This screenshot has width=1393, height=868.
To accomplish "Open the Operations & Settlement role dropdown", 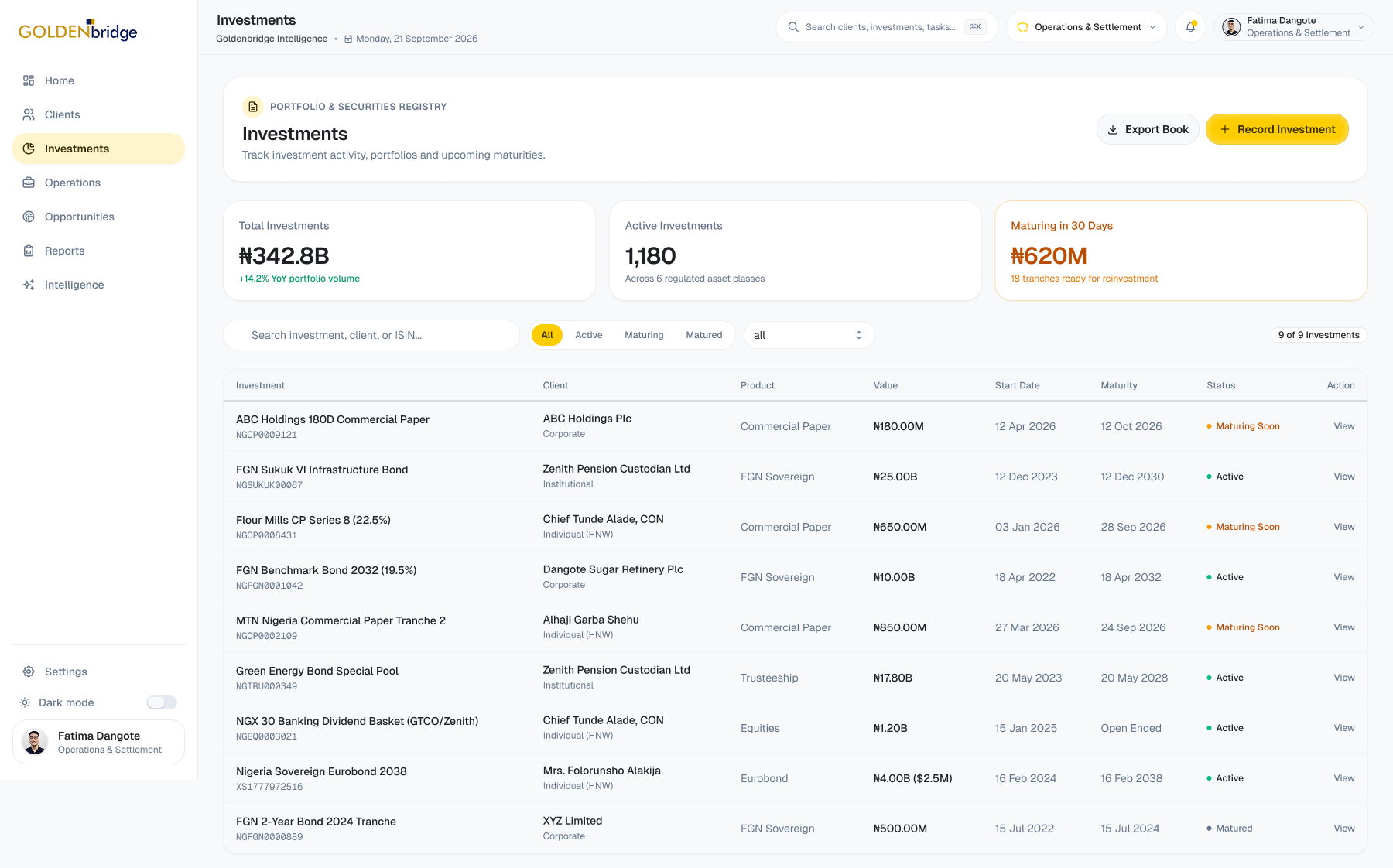I will coord(1087,27).
